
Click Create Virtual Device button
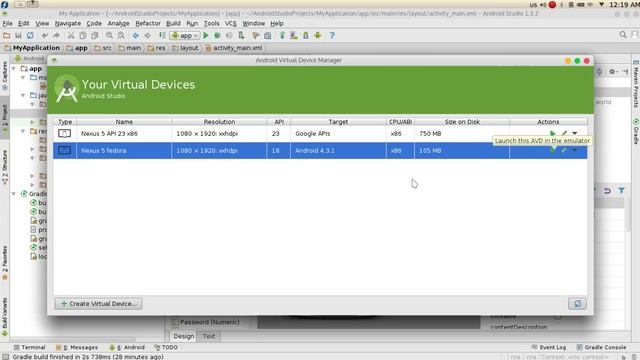click(98, 304)
